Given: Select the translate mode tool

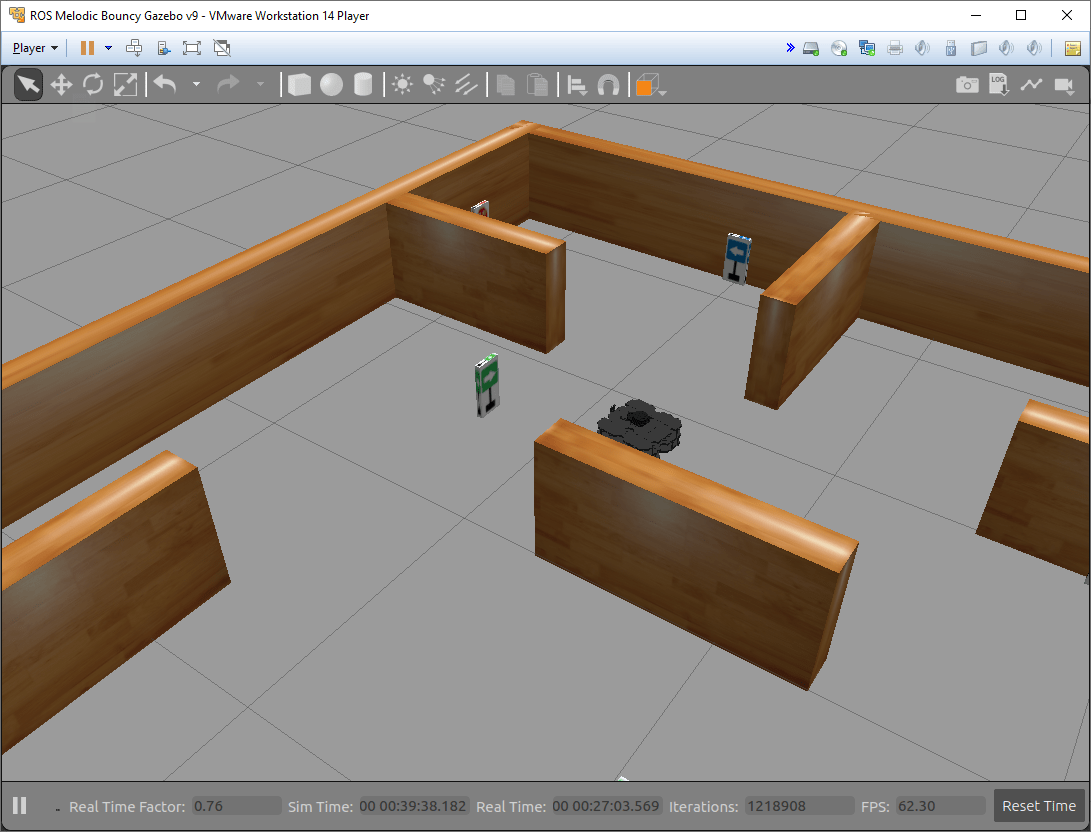Looking at the screenshot, I should [x=61, y=85].
